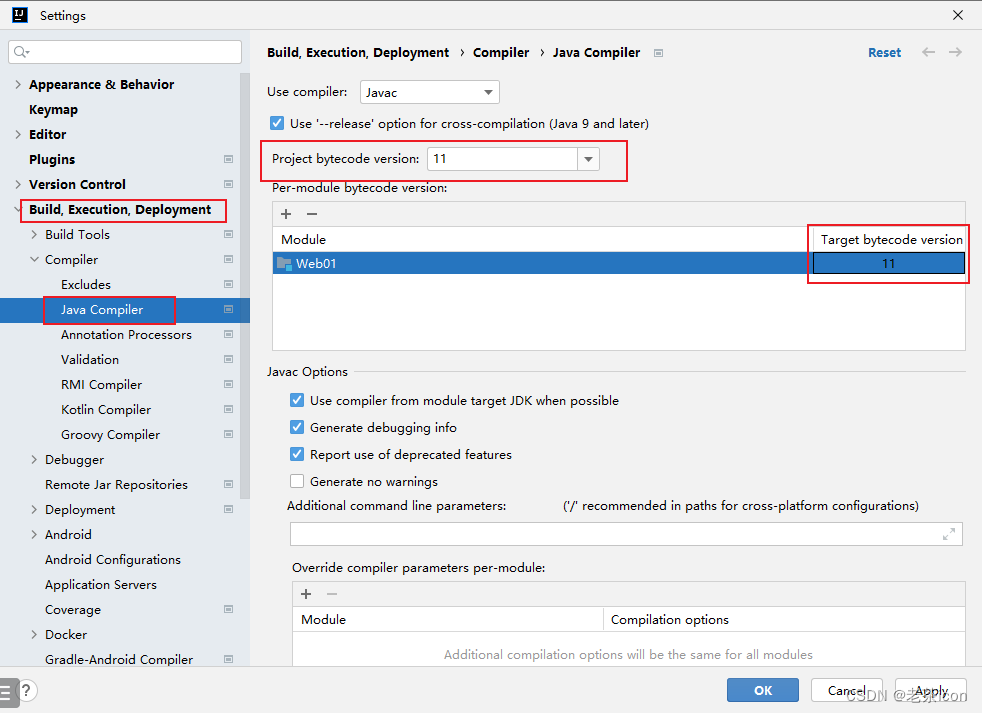Open the Use compiler Javac dropdown
This screenshot has width=982, height=713.
point(430,93)
